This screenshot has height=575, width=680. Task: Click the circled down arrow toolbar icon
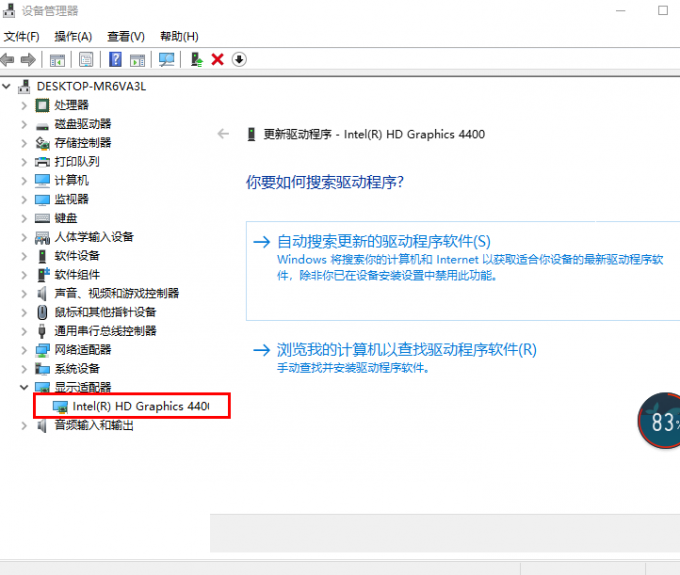[239, 60]
